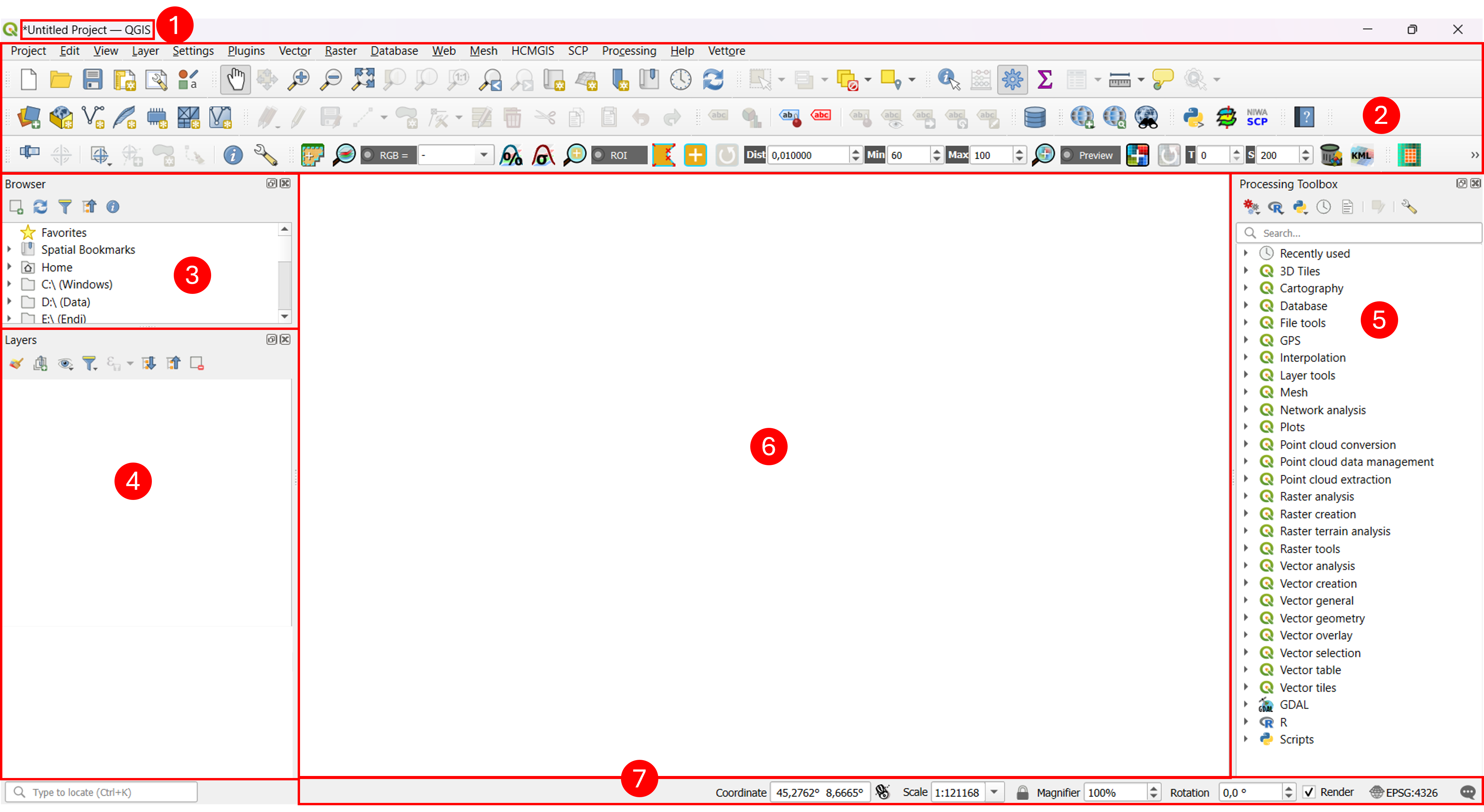This screenshot has height=812, width=1484.
Task: Refresh the map canvas
Action: coord(713,79)
